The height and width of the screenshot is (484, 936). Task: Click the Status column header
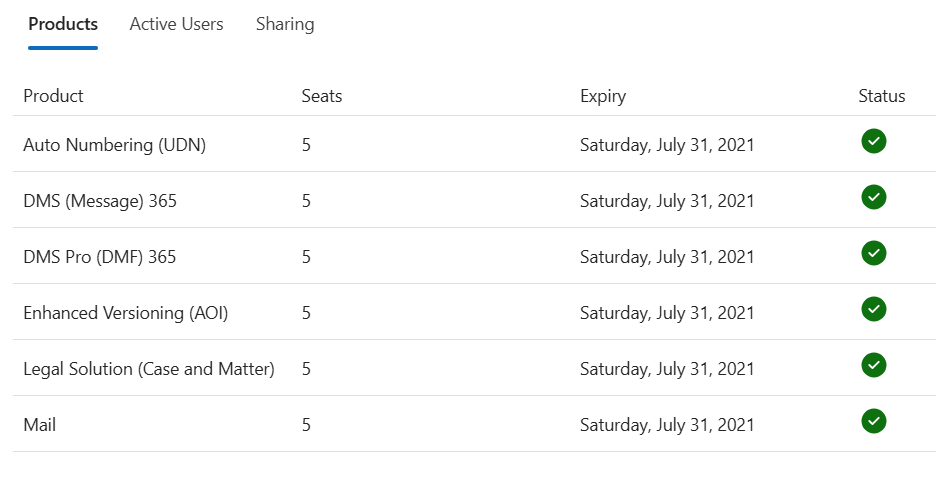[x=882, y=96]
